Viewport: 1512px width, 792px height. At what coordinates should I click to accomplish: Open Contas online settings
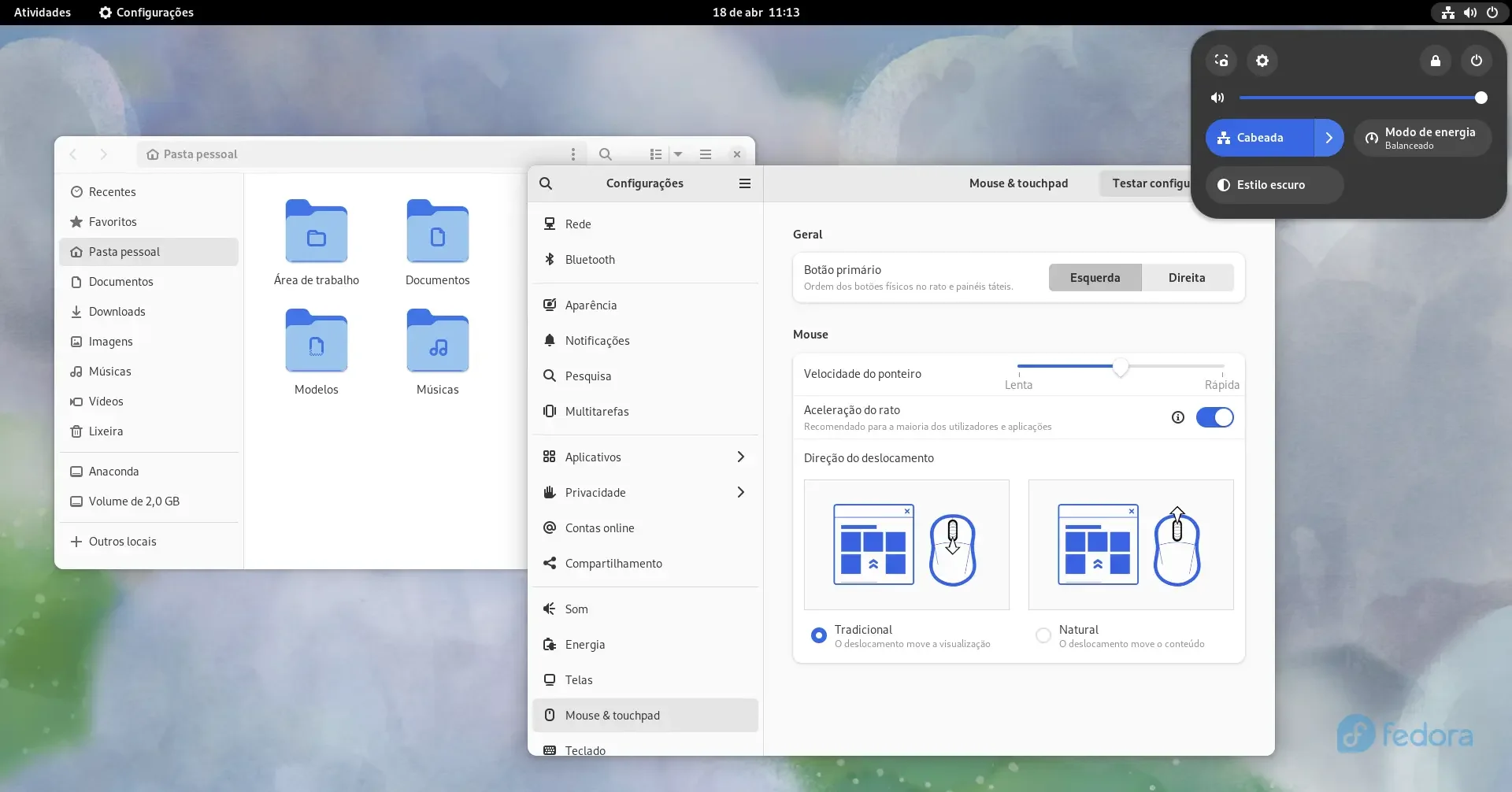[645, 528]
